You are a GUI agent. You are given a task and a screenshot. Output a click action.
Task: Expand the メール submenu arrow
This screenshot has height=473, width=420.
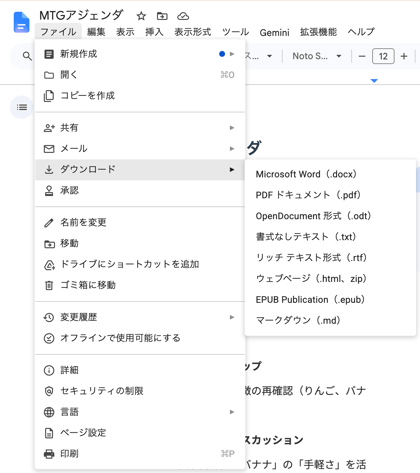[x=232, y=149]
